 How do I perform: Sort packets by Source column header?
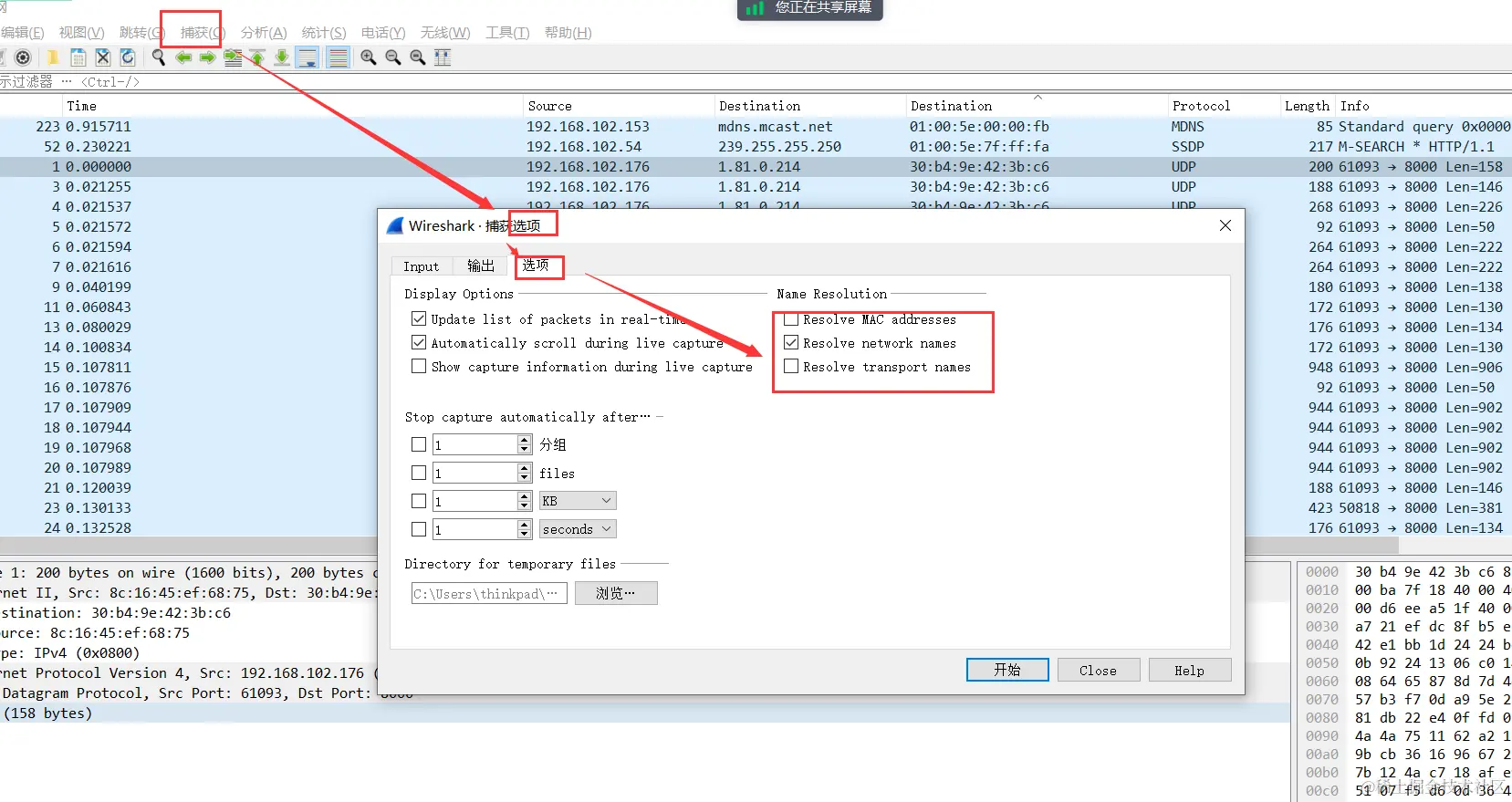pyautogui.click(x=619, y=106)
